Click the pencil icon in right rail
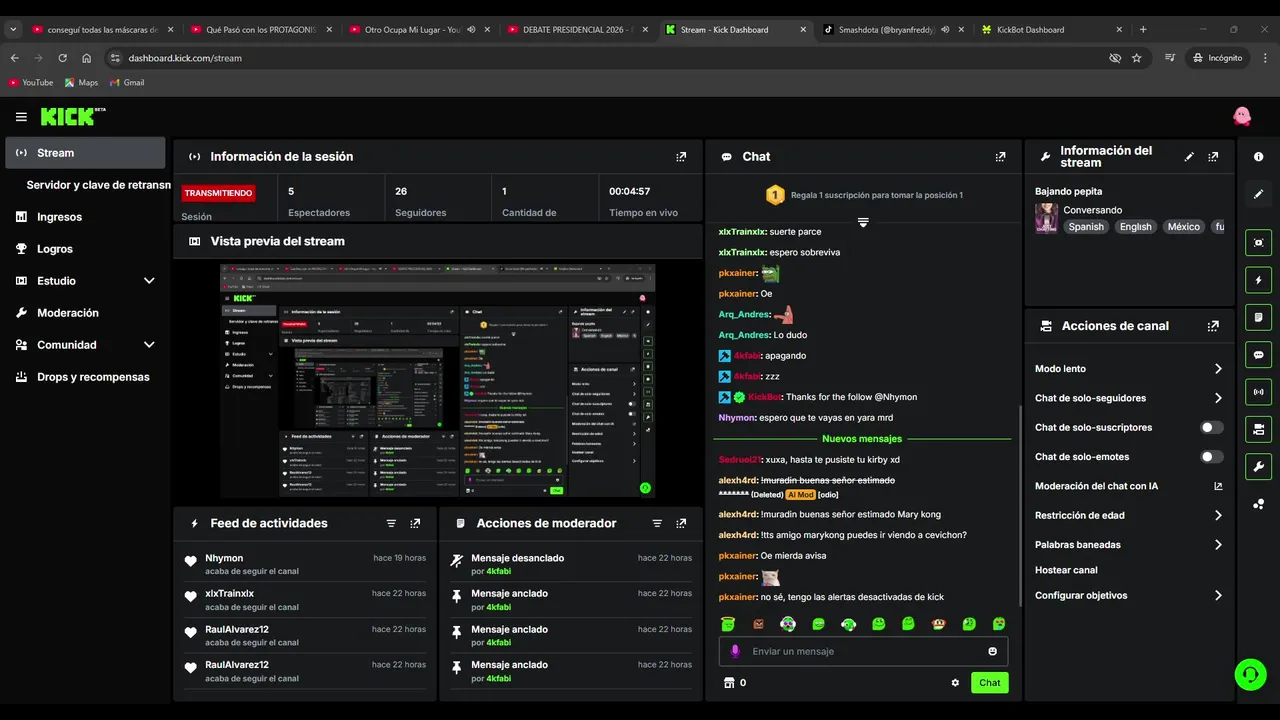The width and height of the screenshot is (1280, 720). pyautogui.click(x=1258, y=194)
